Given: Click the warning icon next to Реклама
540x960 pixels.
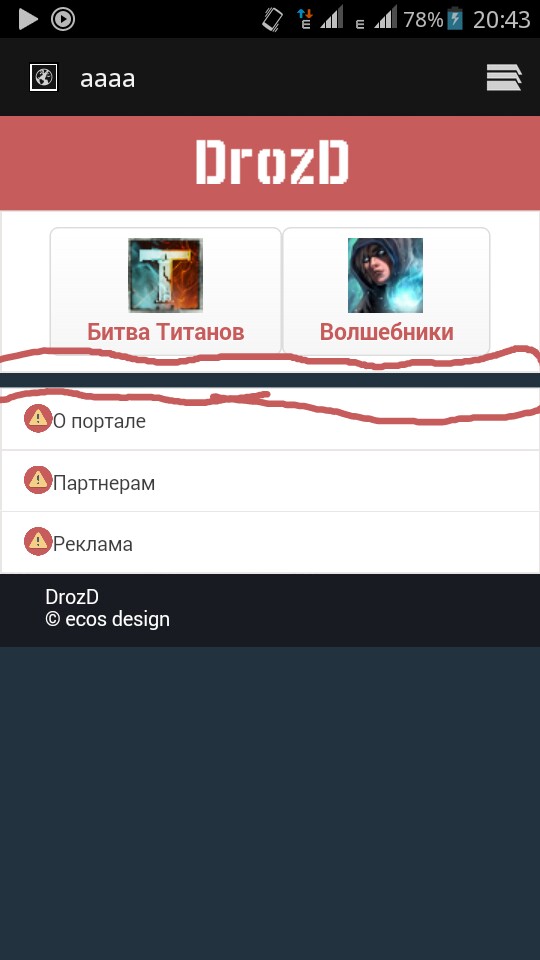Looking at the screenshot, I should click(37, 541).
